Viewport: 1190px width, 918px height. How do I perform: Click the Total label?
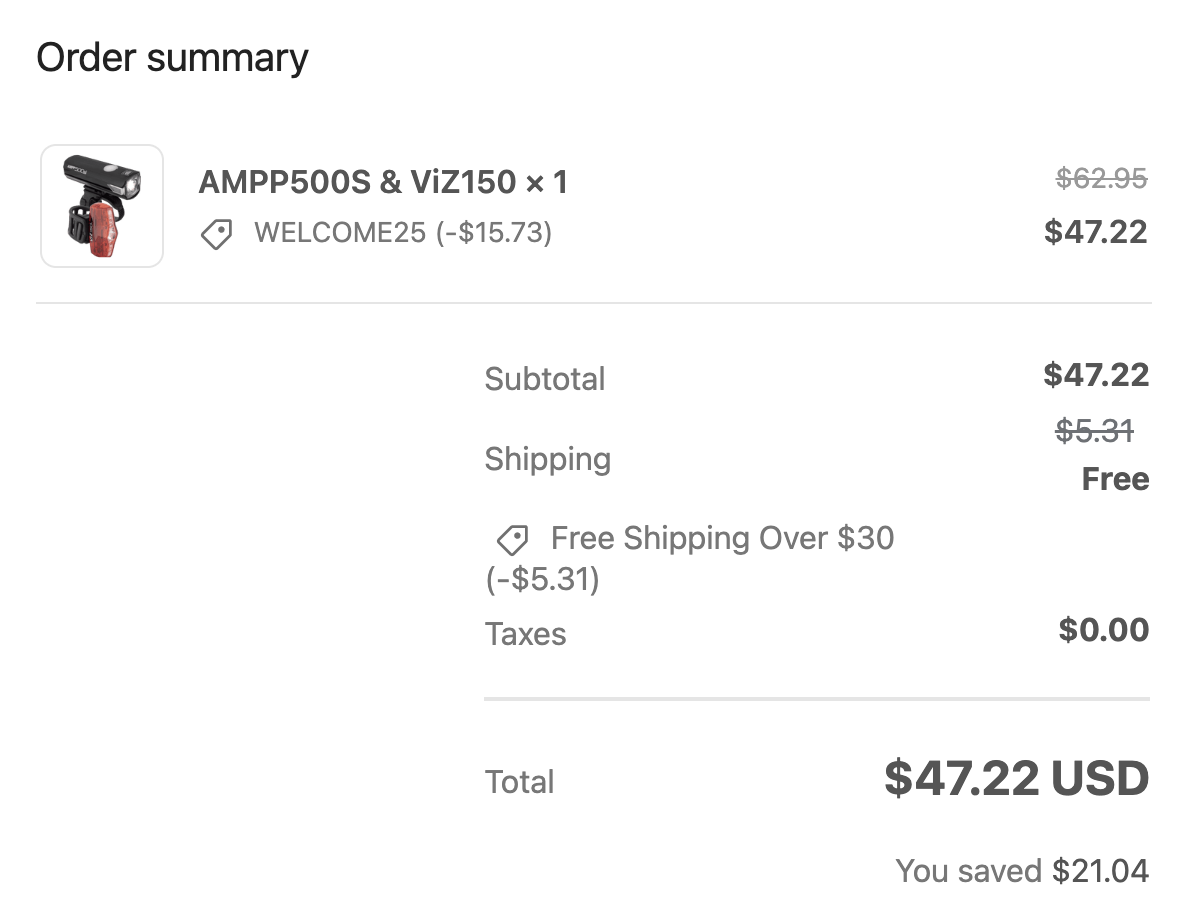pos(520,781)
